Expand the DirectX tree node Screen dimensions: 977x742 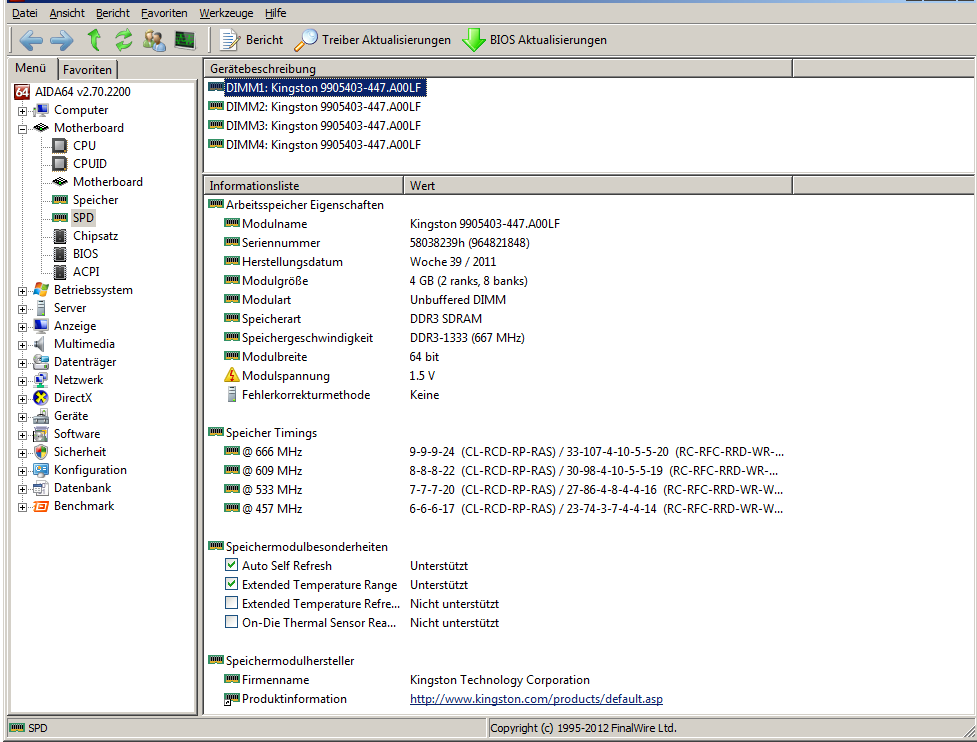pos(22,399)
